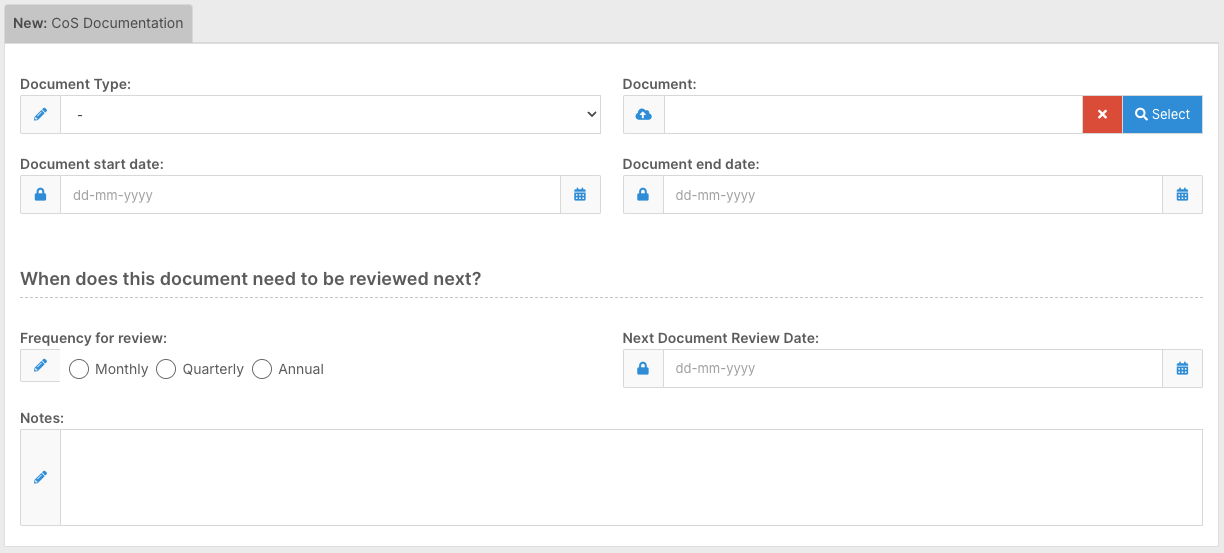Open calendar picker for Next Document Review Date

pyautogui.click(x=1182, y=368)
